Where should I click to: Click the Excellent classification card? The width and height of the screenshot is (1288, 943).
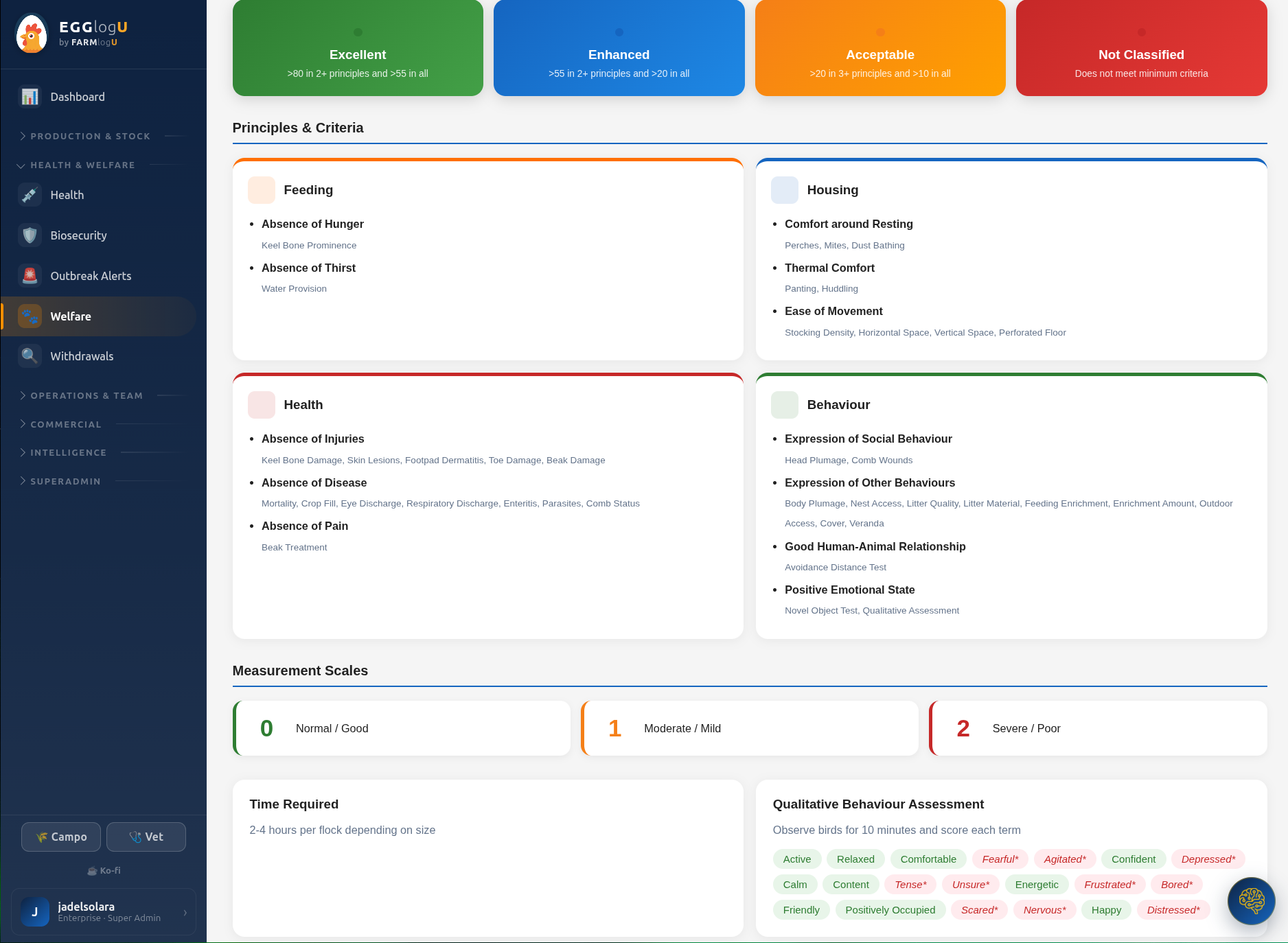point(358,48)
